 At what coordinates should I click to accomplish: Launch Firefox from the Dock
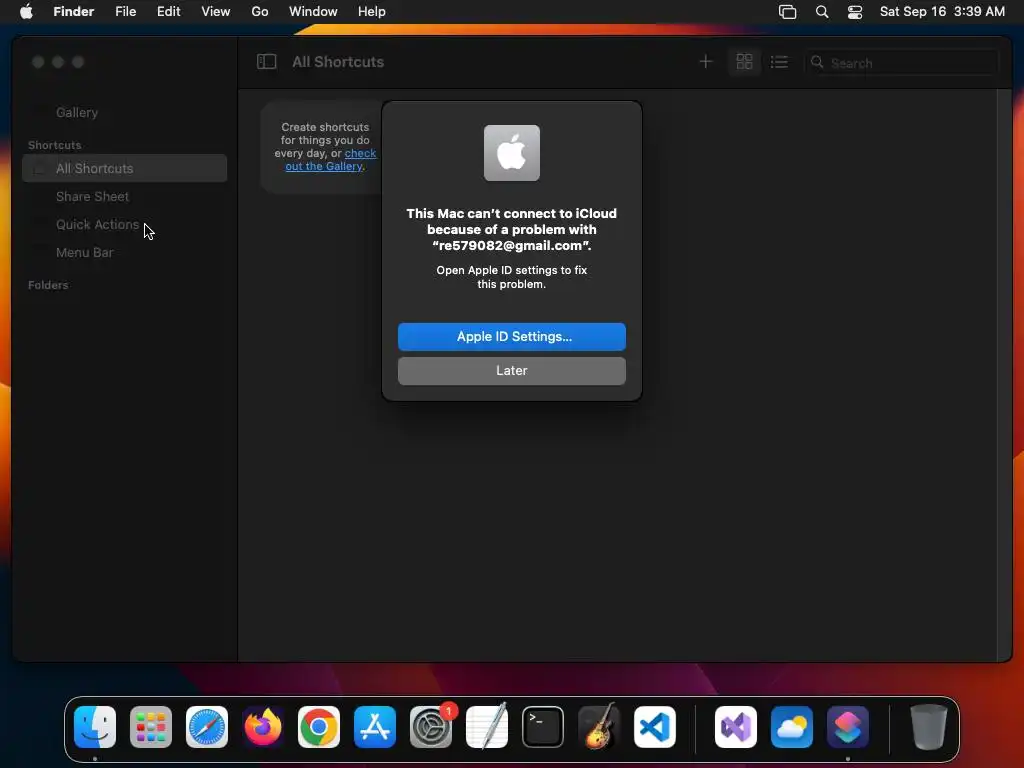[263, 727]
